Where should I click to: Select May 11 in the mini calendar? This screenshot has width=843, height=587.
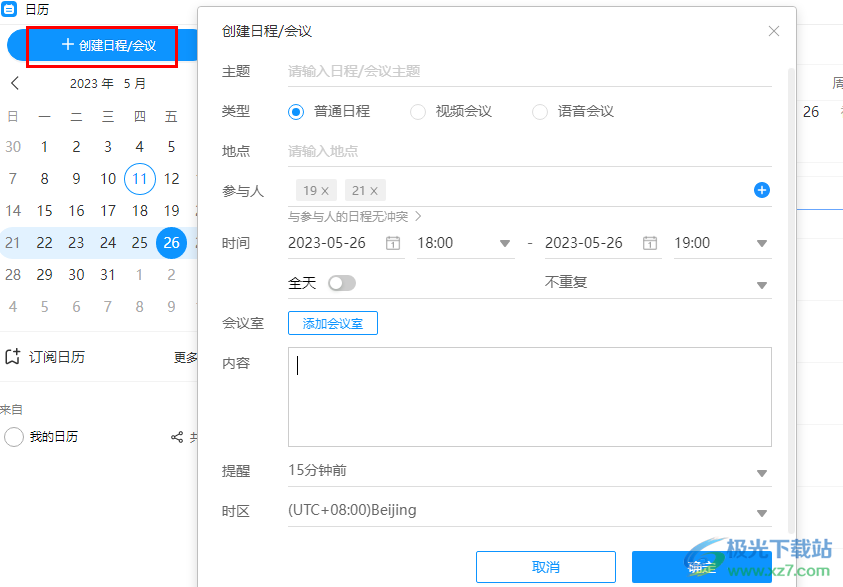point(140,179)
